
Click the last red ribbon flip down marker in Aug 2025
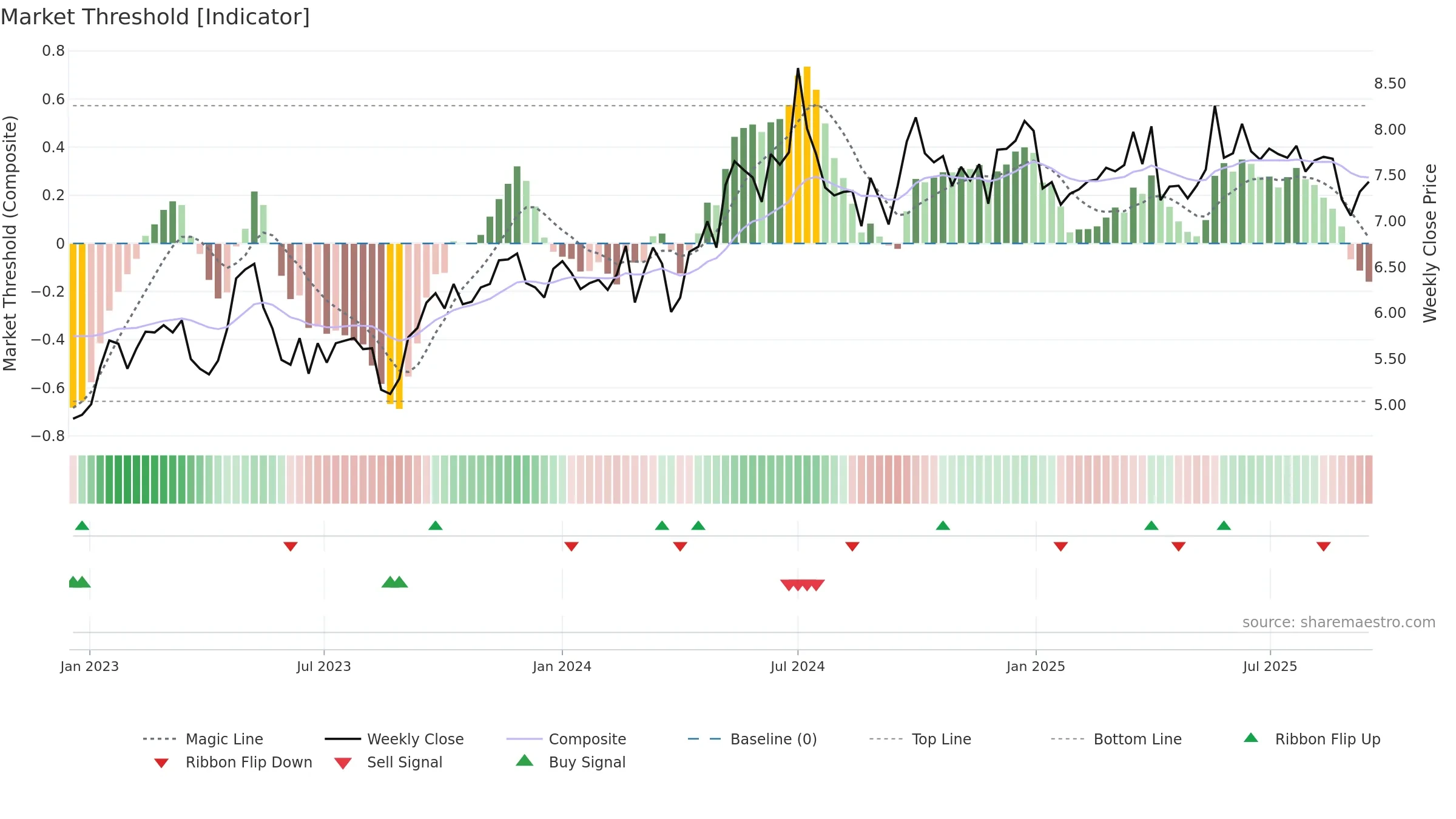point(1324,547)
